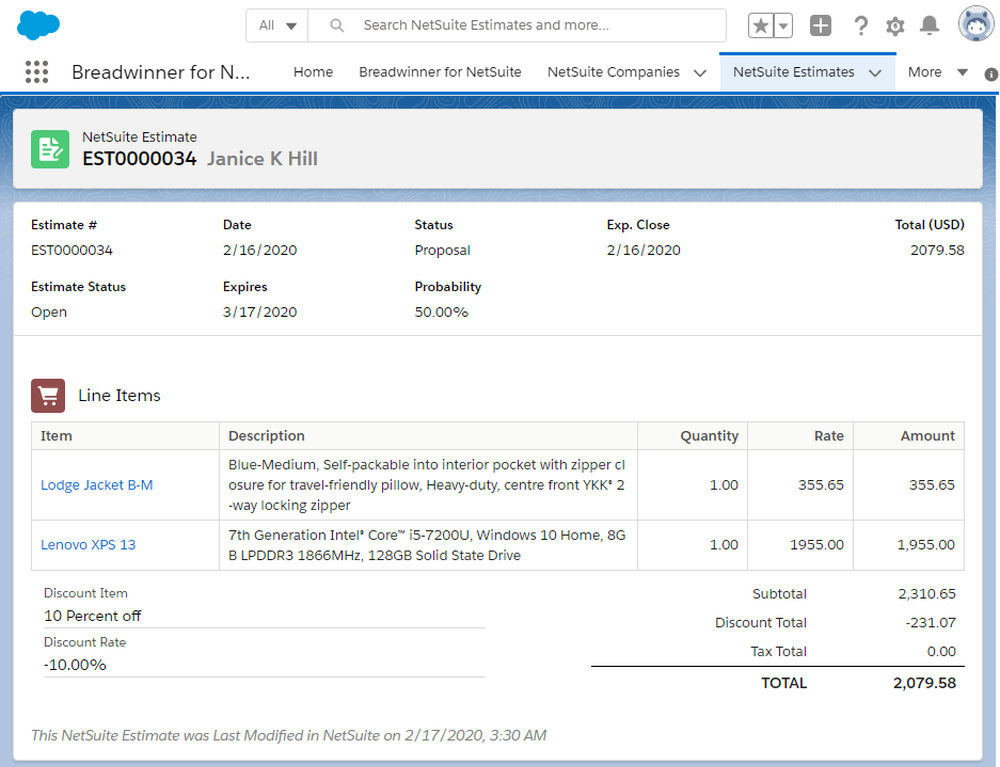Open the setup gear icon
This screenshot has width=1000, height=767.
895,26
